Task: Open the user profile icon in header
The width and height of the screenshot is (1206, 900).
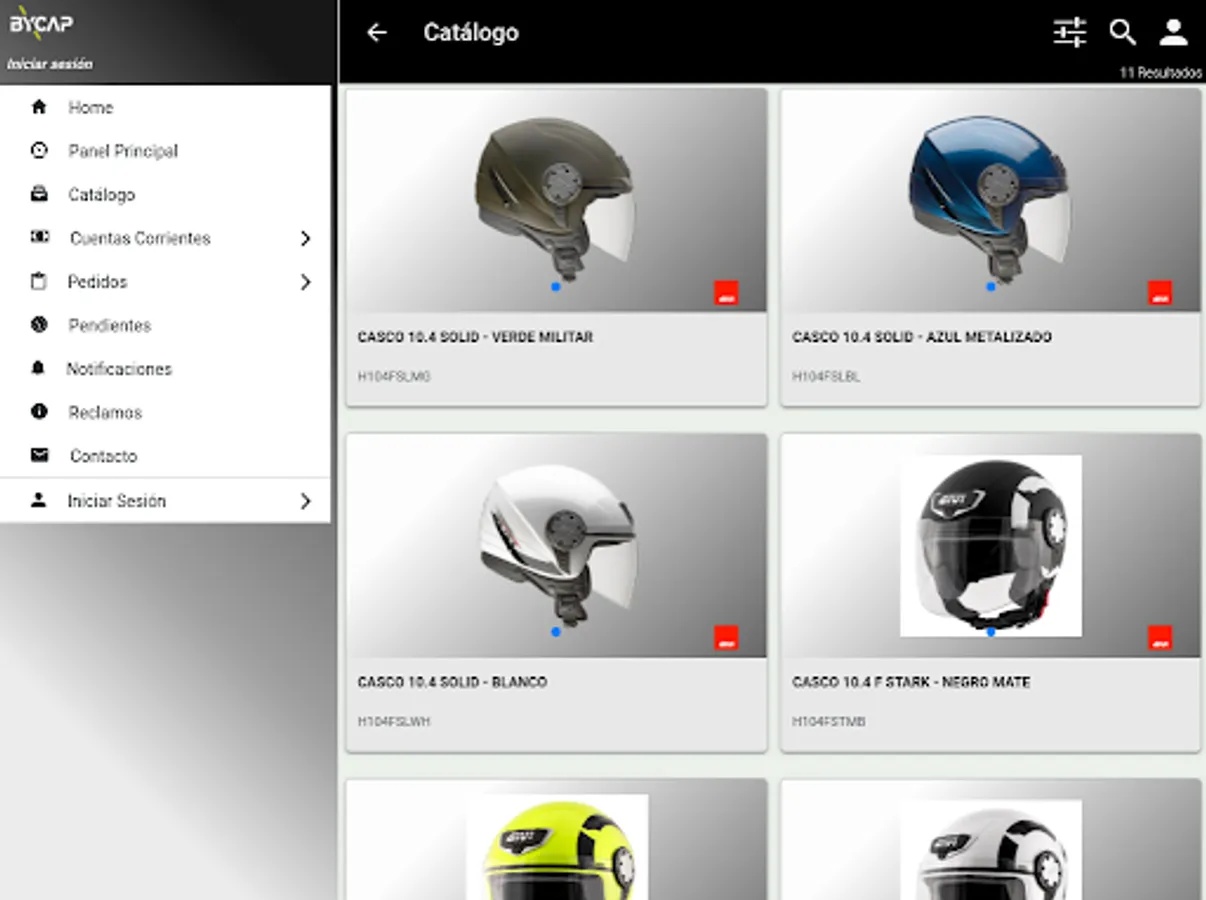Action: [1173, 32]
